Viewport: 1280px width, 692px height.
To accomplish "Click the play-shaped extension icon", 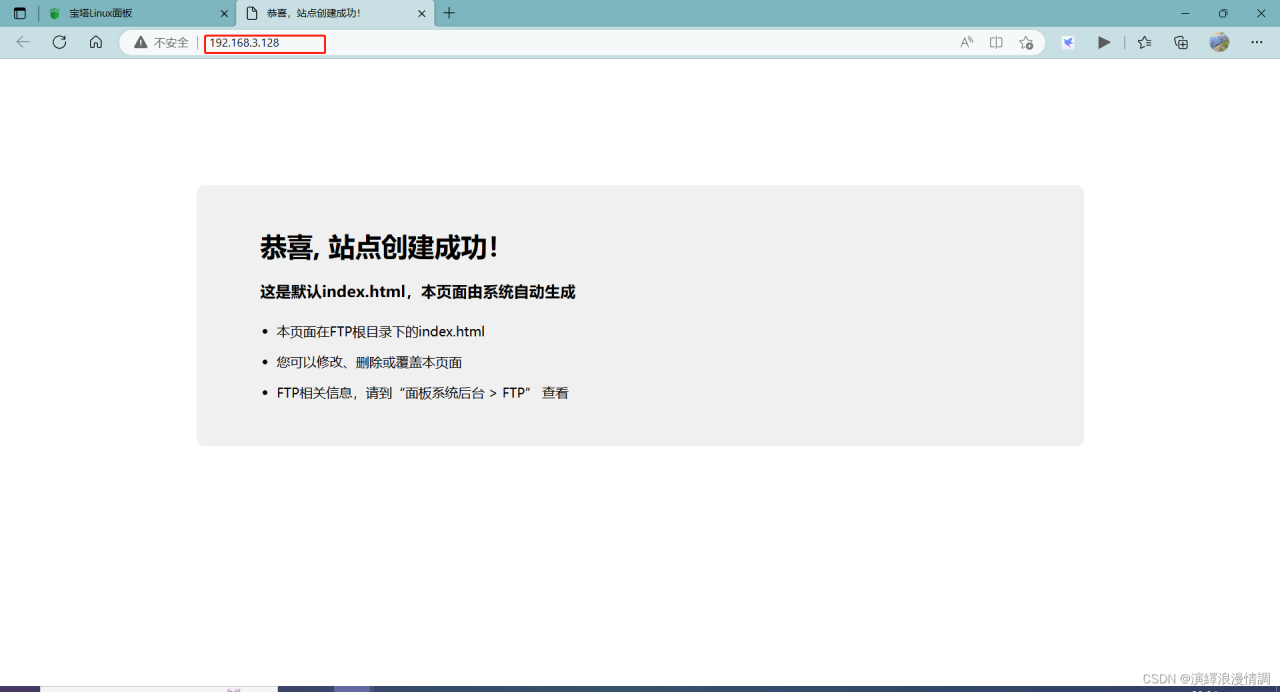I will pos(1104,42).
